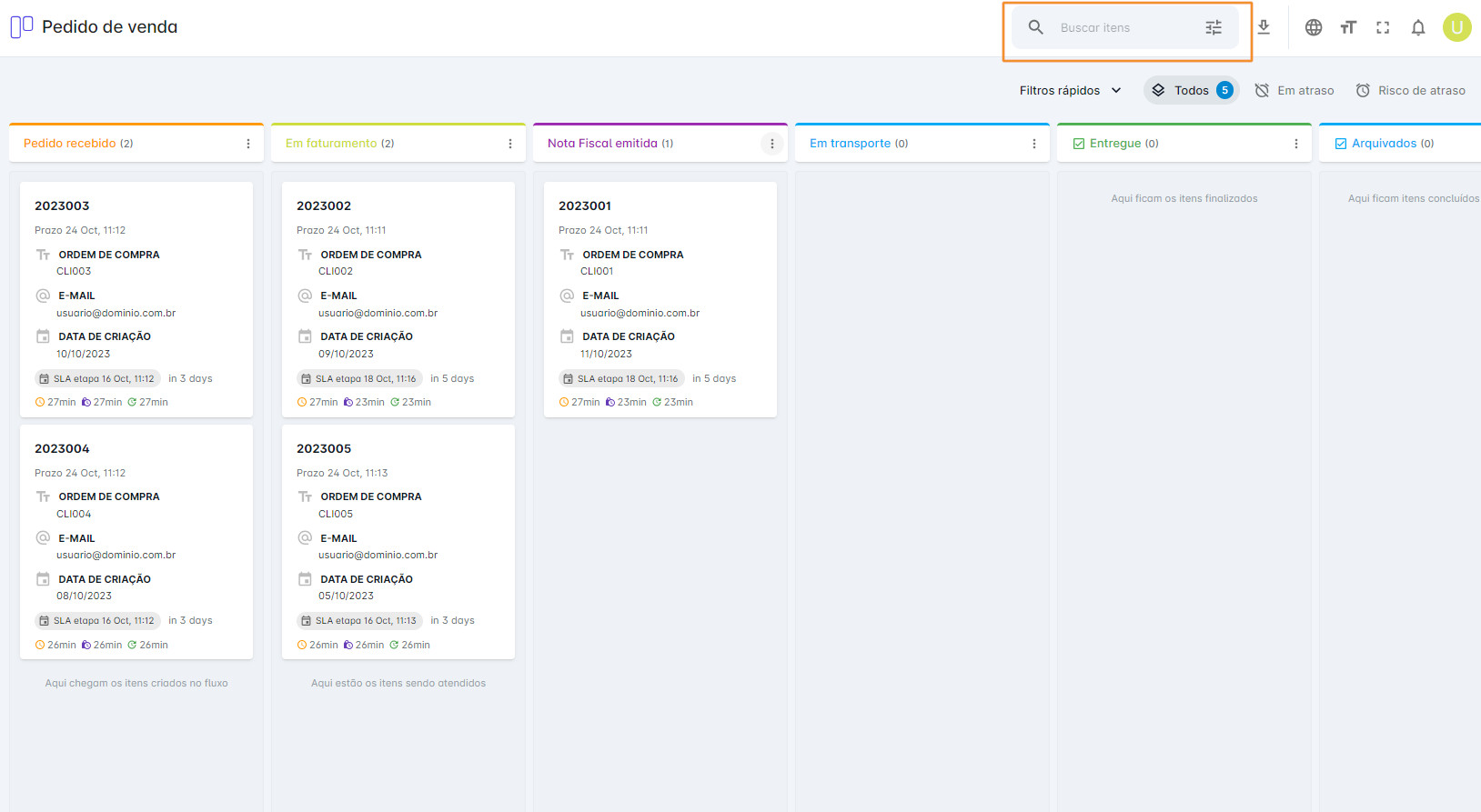Image resolution: width=1481 pixels, height=812 pixels.
Task: Click creation date 10/10/2023
Action: [x=84, y=354]
